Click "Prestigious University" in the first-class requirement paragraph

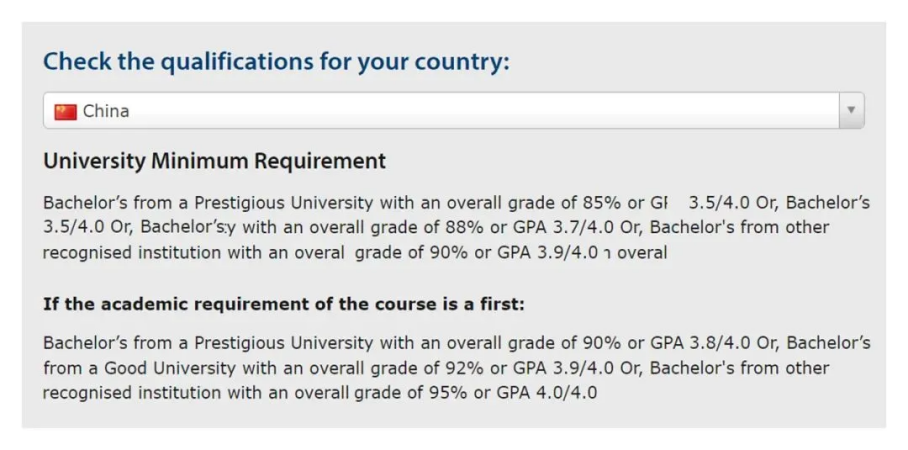pos(284,343)
